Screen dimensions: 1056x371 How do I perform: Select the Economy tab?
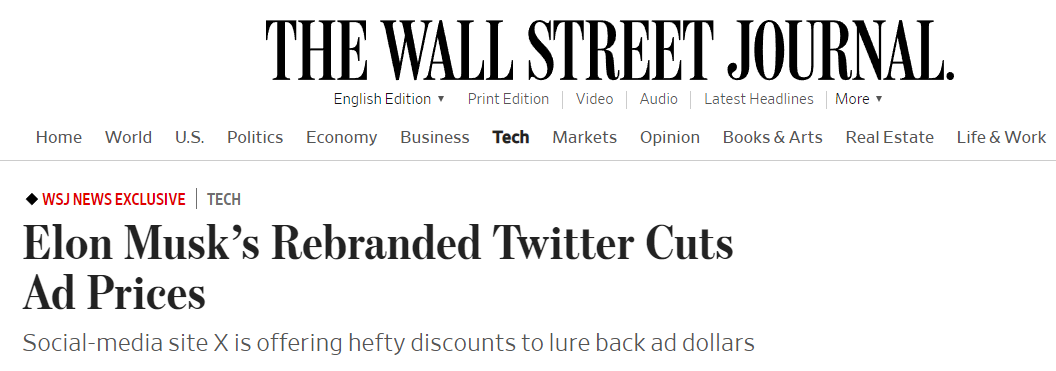click(x=341, y=137)
